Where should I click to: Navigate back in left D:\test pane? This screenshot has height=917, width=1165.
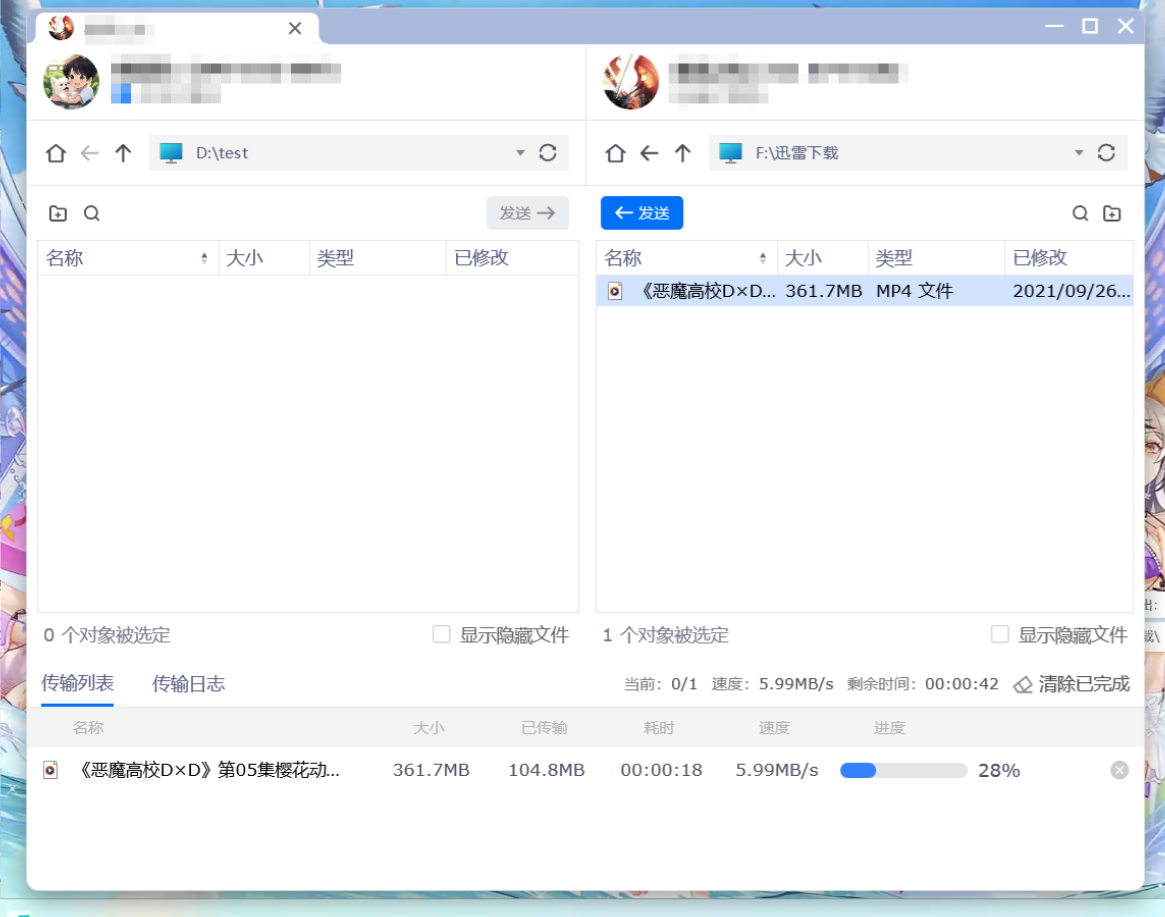[x=89, y=153]
